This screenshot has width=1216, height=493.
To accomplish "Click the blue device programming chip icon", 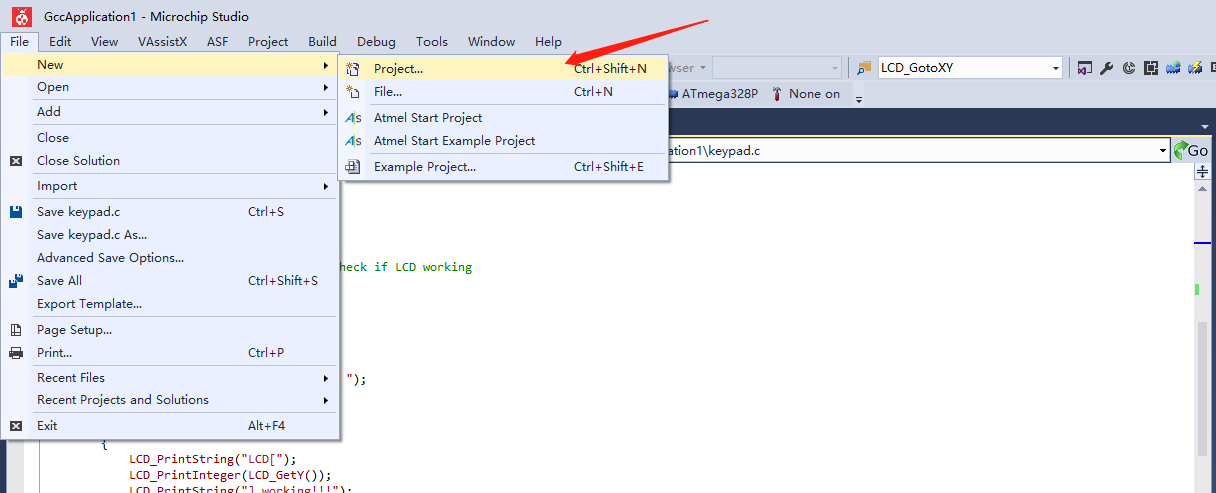I will [x=1173, y=68].
